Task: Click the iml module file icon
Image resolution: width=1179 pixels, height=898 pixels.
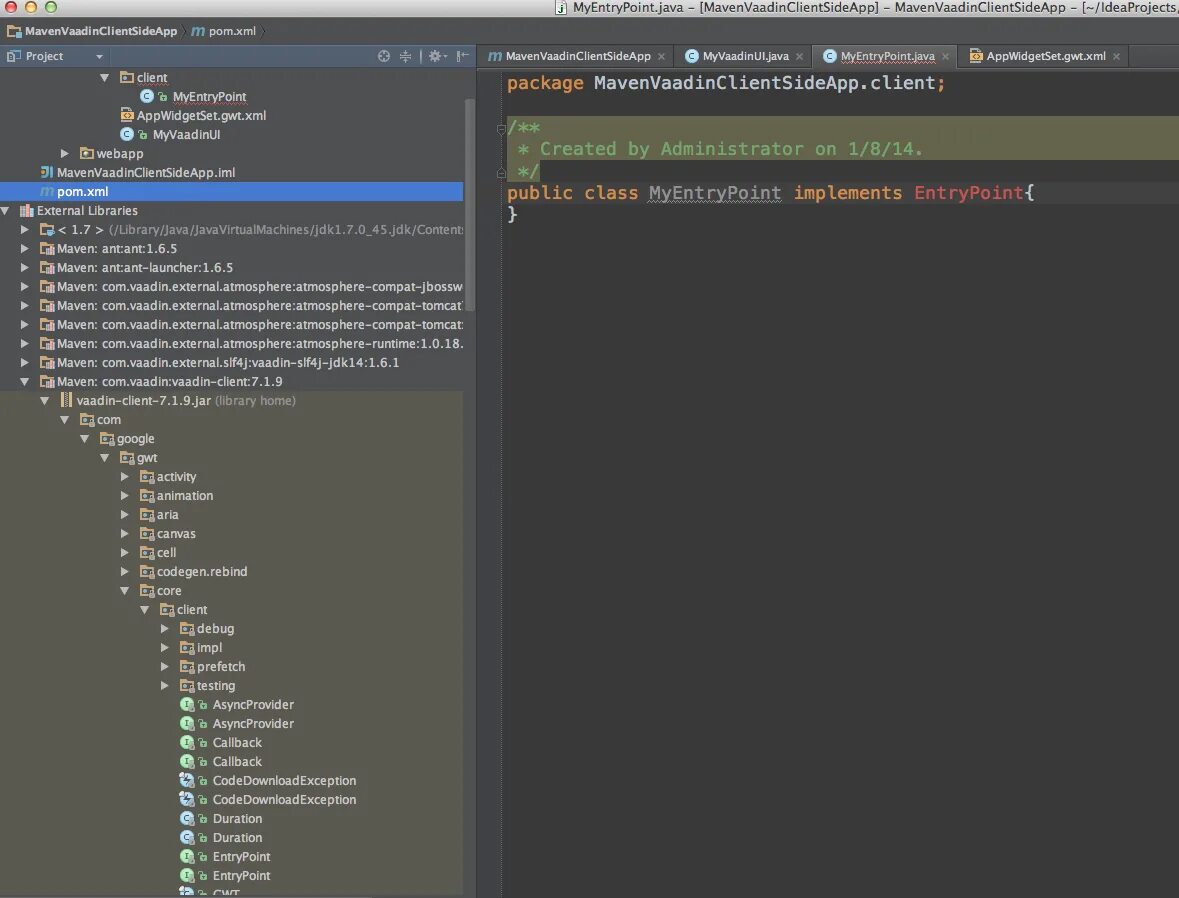Action: 47,172
